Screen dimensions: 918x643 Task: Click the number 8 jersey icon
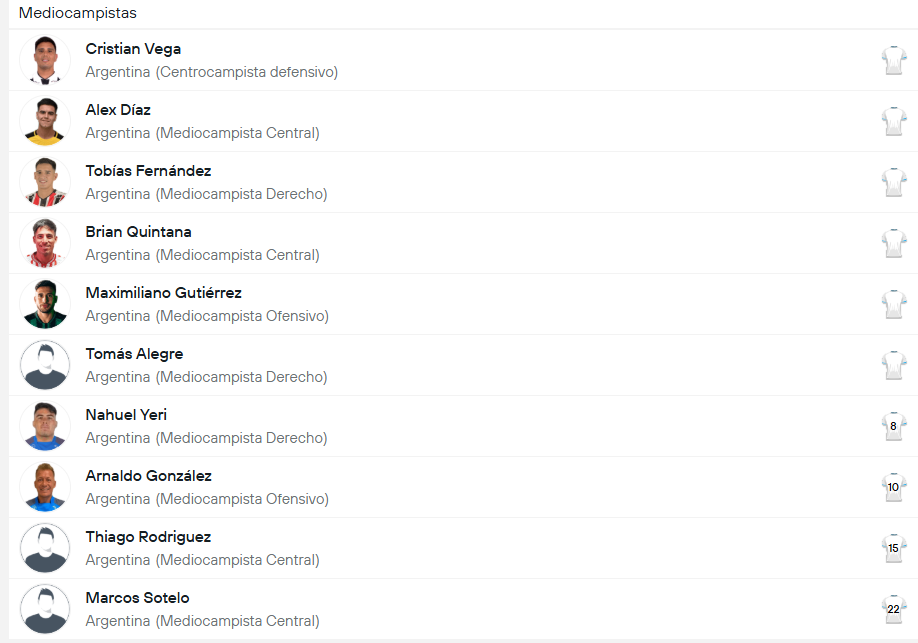pyautogui.click(x=893, y=426)
